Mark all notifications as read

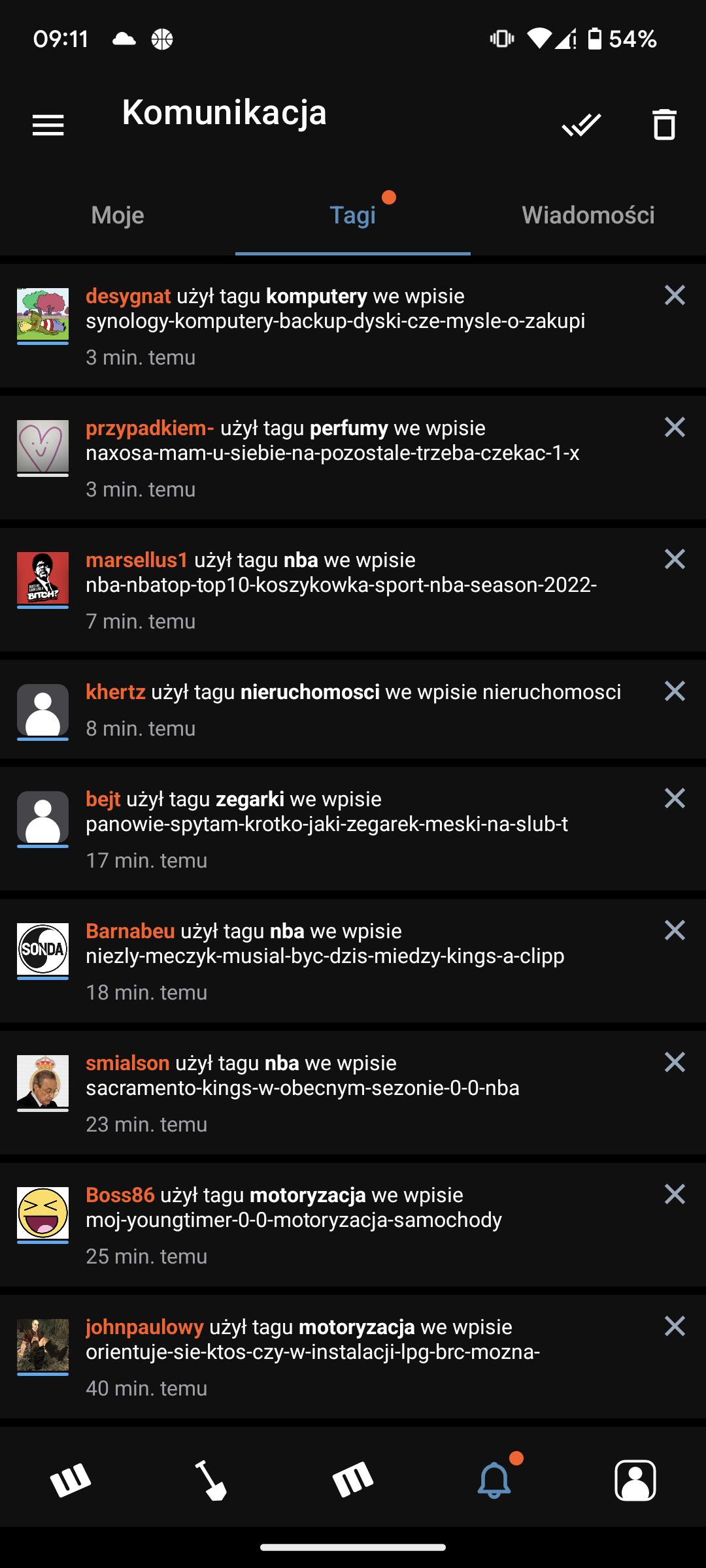tap(581, 125)
